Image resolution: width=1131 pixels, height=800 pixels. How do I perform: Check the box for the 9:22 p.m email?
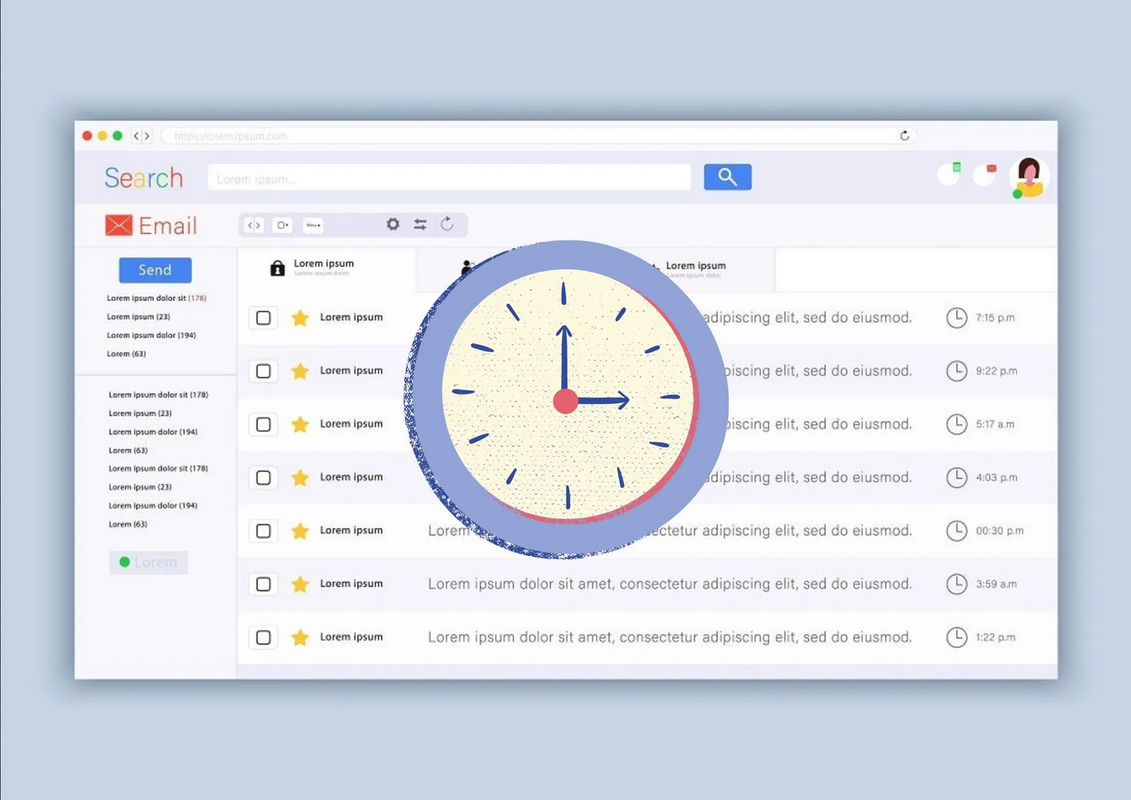(x=263, y=371)
